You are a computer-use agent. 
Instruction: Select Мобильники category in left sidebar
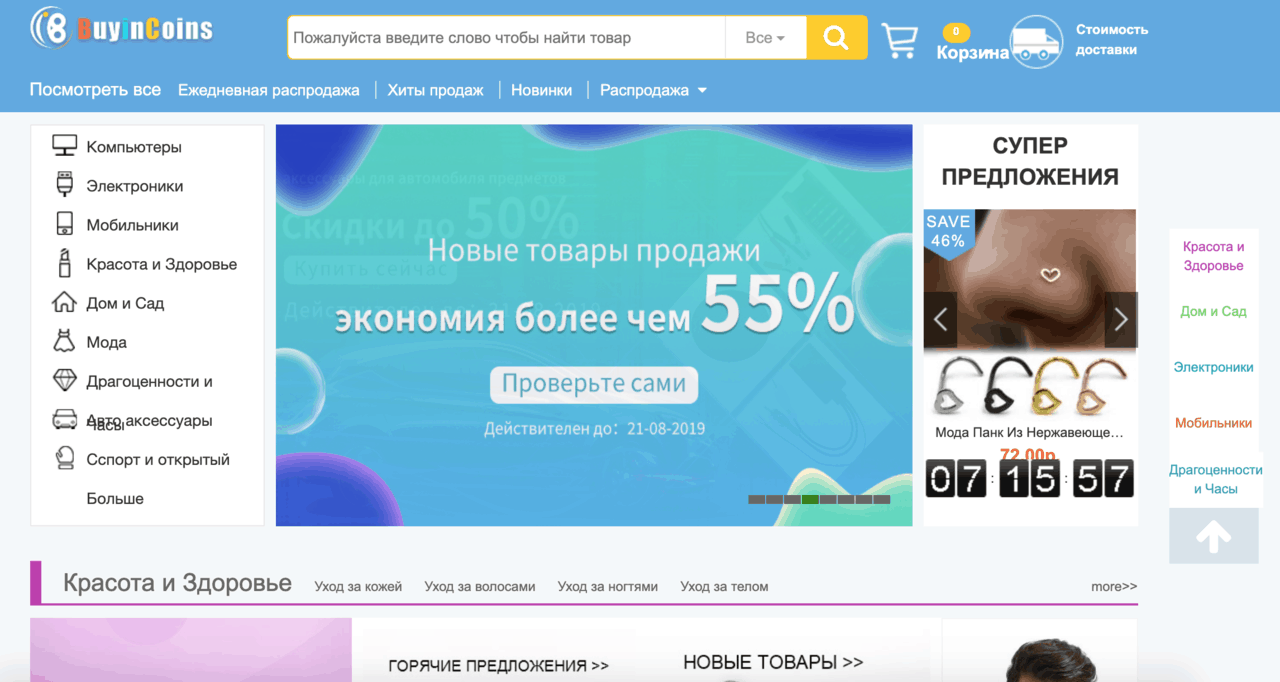133,225
